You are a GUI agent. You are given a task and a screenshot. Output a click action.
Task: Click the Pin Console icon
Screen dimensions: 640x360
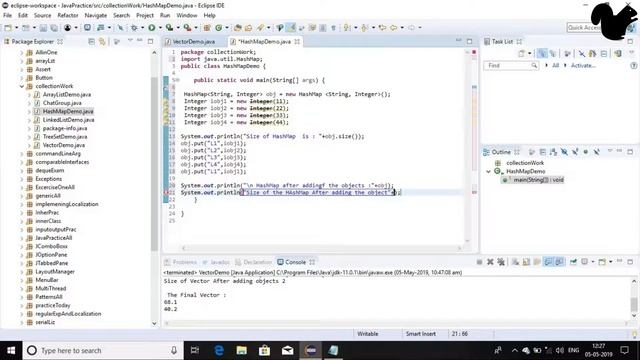point(573,262)
